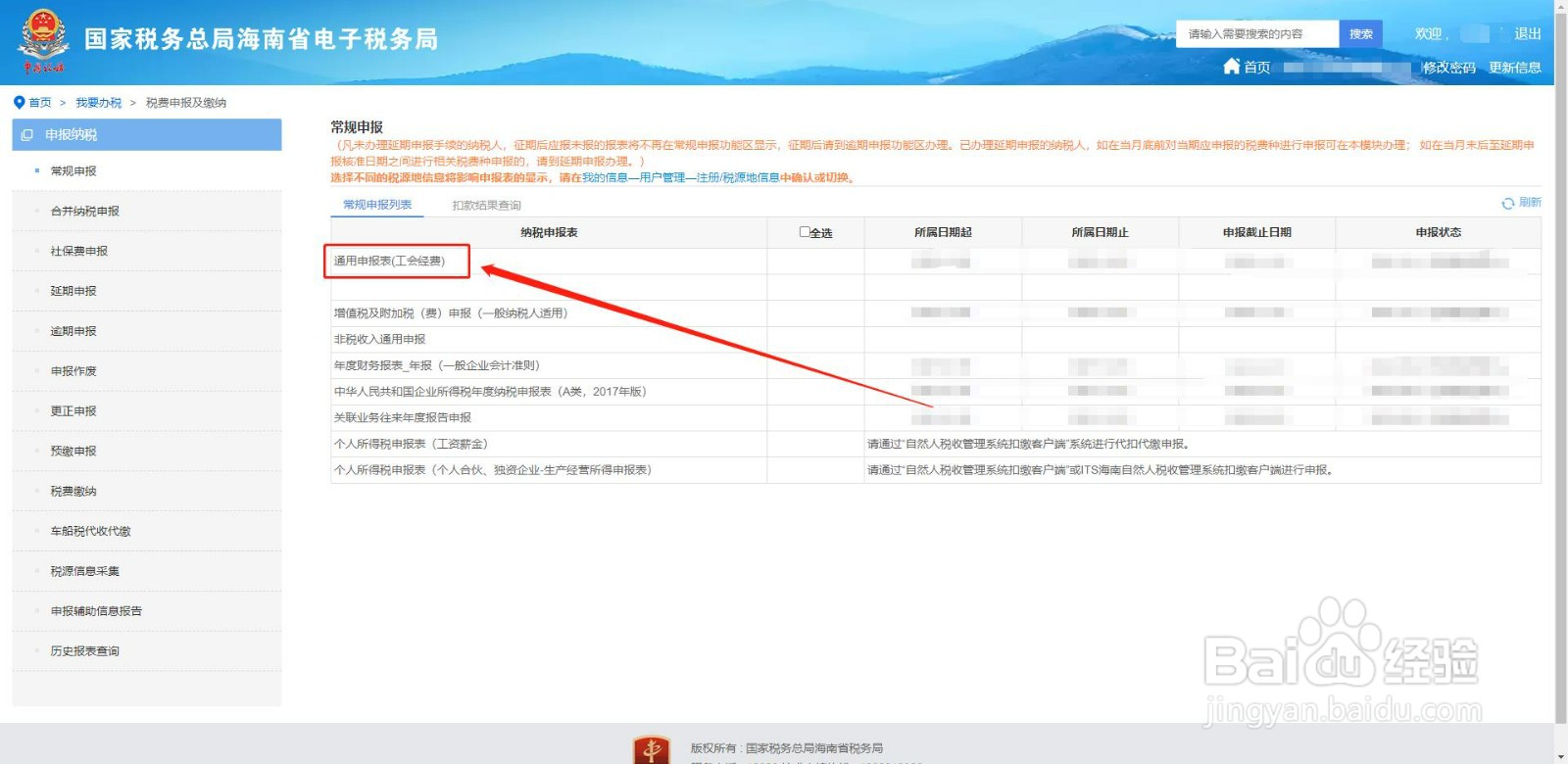Click the 纳税申报表 column header
The width and height of the screenshot is (1568, 764).
tap(549, 233)
